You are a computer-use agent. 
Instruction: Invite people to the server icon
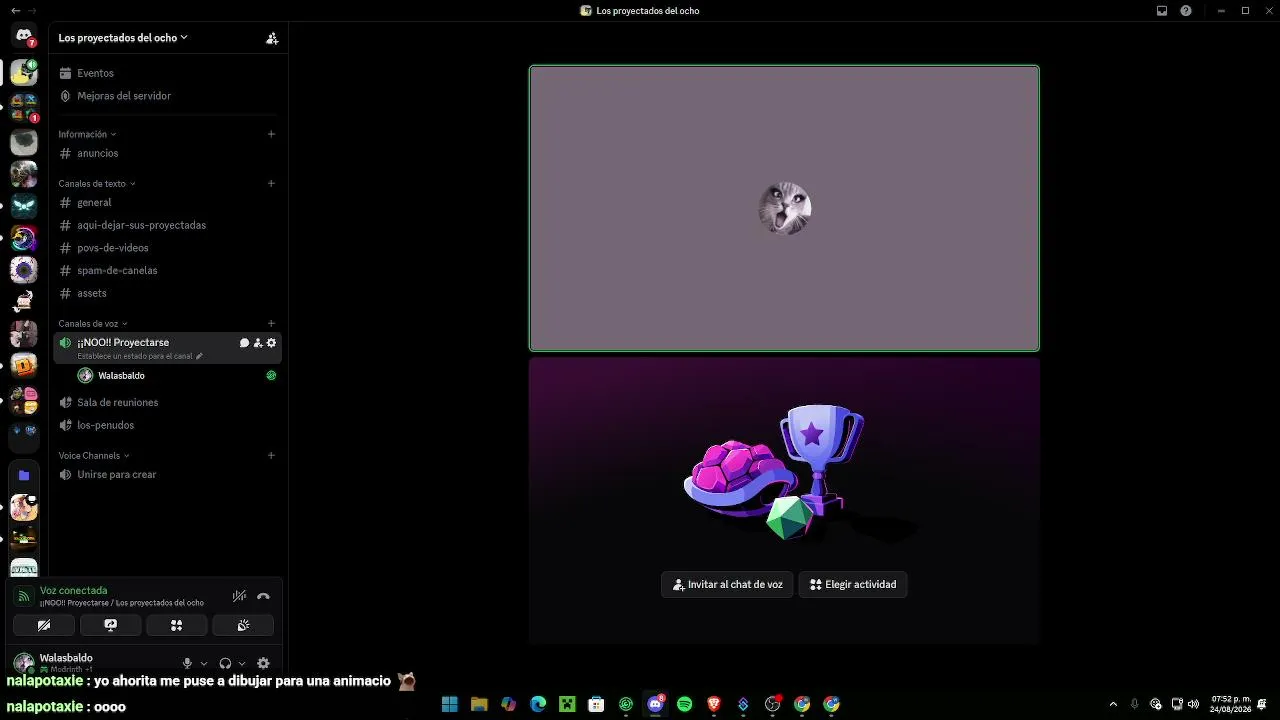click(271, 38)
